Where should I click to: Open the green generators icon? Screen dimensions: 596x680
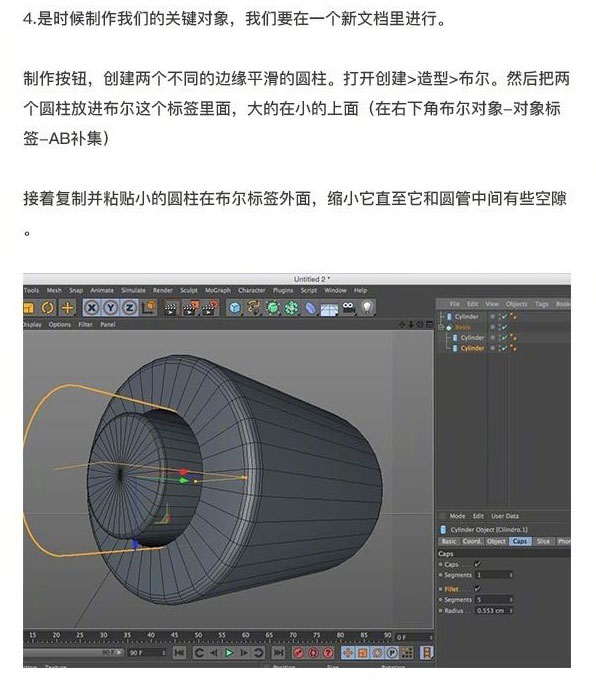point(273,308)
